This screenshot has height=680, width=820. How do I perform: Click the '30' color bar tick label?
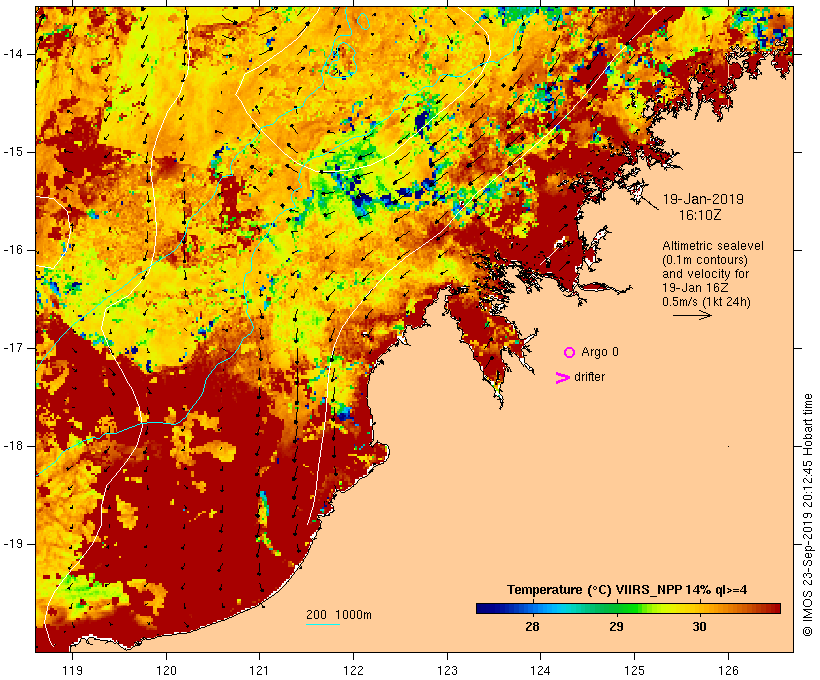(700, 627)
